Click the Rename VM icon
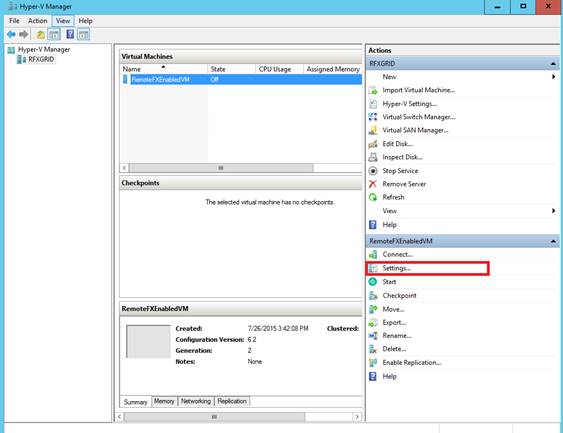The width and height of the screenshot is (563, 433). click(373, 336)
